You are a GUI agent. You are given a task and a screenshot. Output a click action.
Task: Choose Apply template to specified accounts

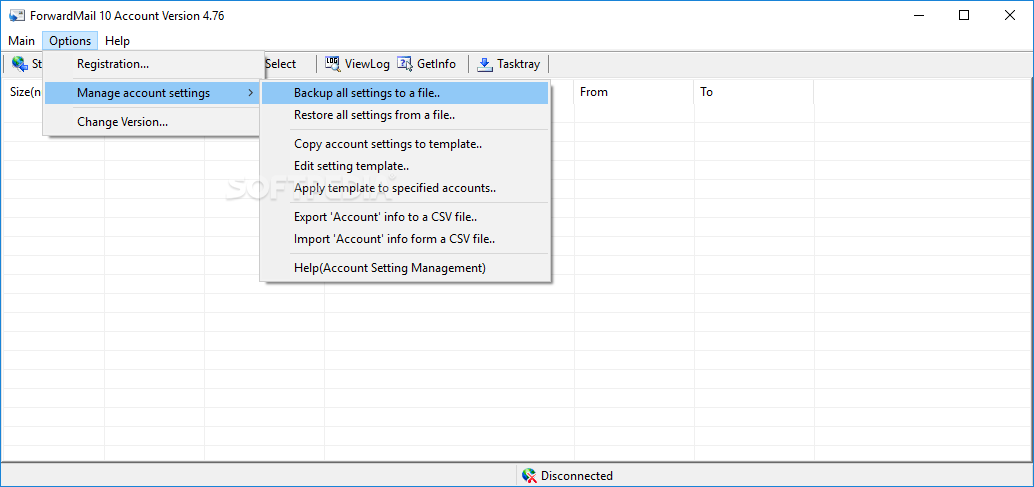405,188
